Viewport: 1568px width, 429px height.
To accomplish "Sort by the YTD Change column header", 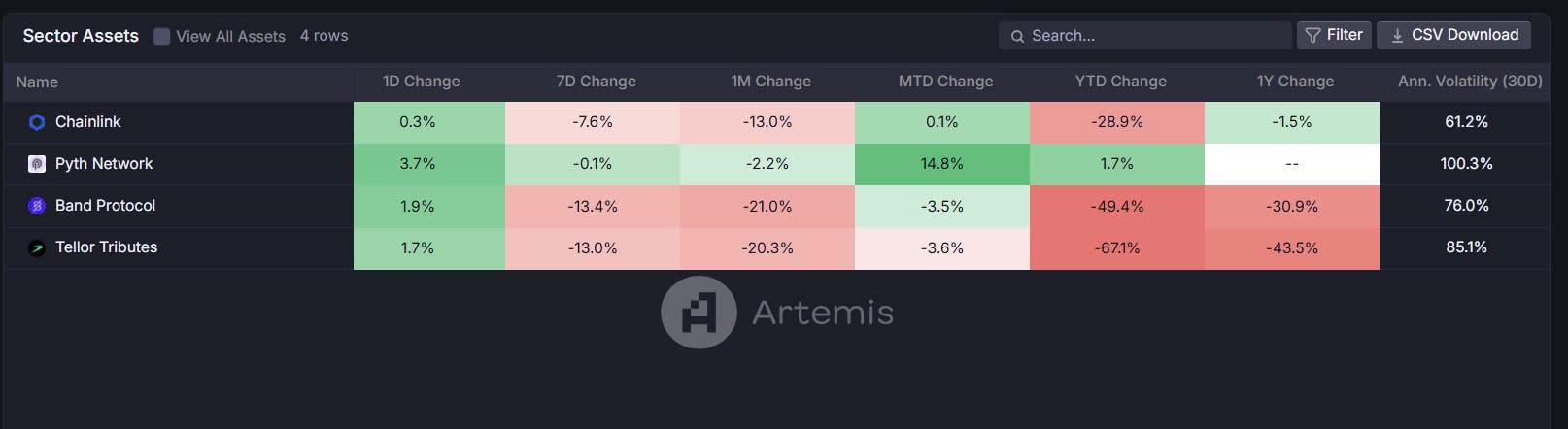I will pyautogui.click(x=1120, y=82).
